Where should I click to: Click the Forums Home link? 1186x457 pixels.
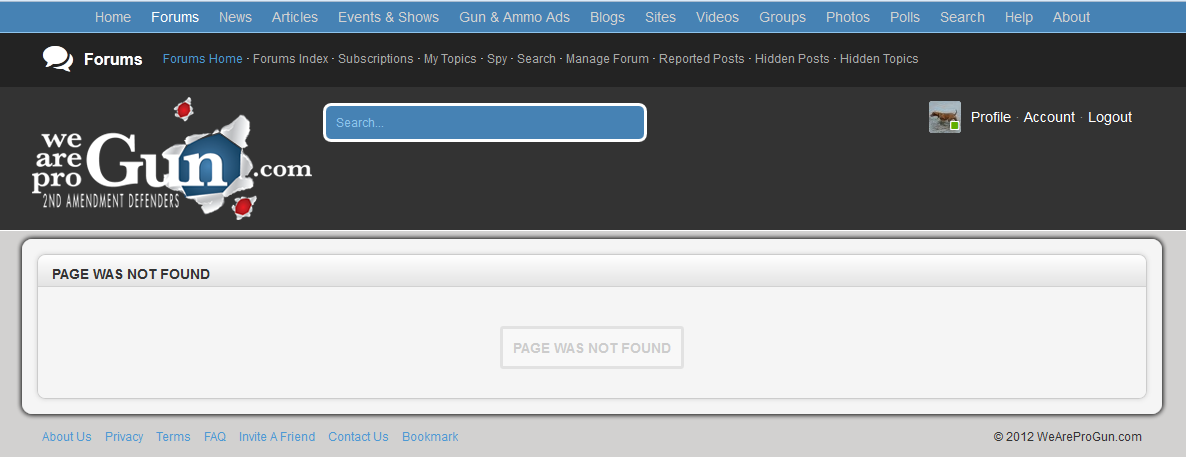click(202, 59)
